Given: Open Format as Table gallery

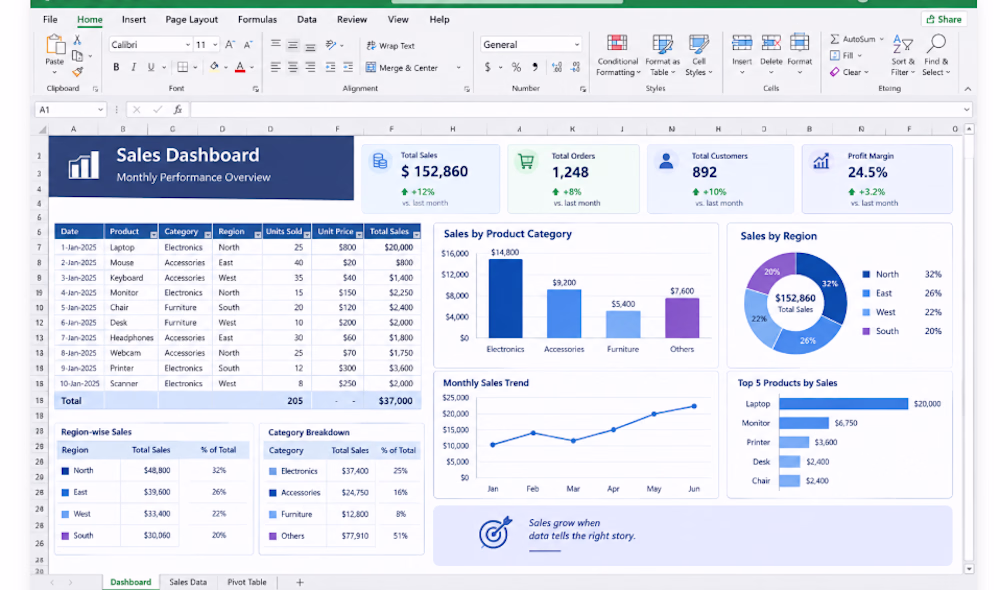Looking at the screenshot, I should click(662, 55).
